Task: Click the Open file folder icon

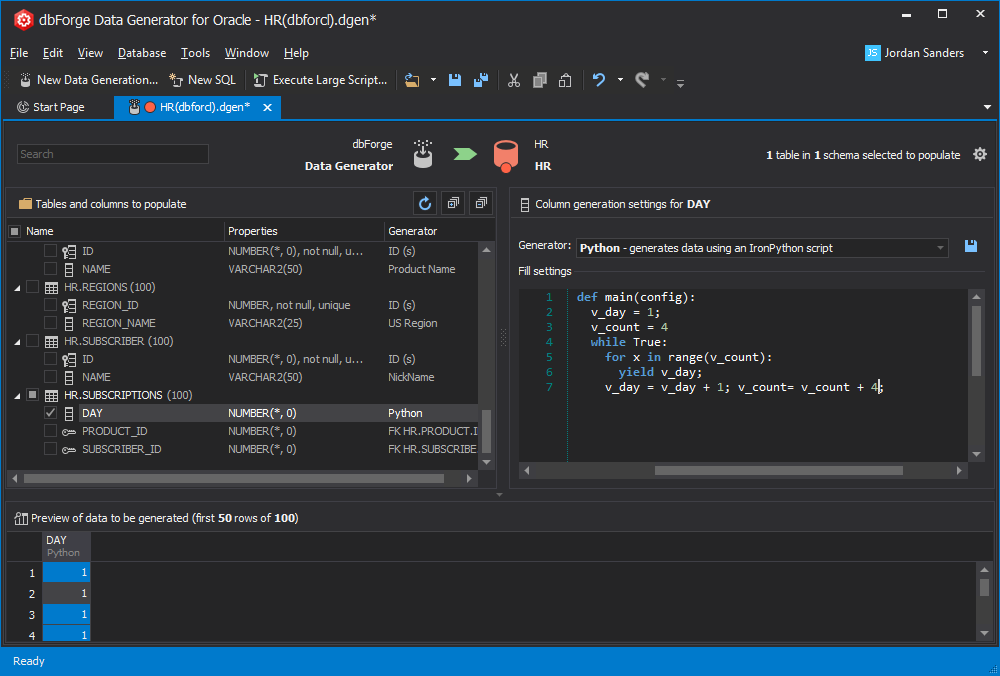Action: (412, 80)
